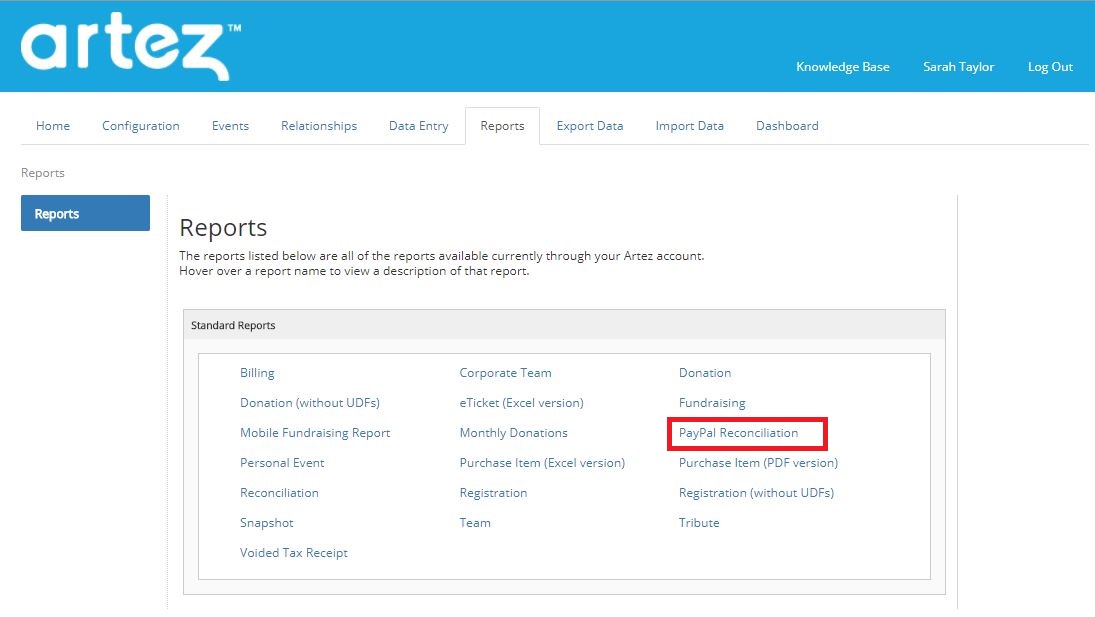Screen dimensions: 1095x617
Task: Click the Reports breadcrumb text
Action: click(x=43, y=173)
